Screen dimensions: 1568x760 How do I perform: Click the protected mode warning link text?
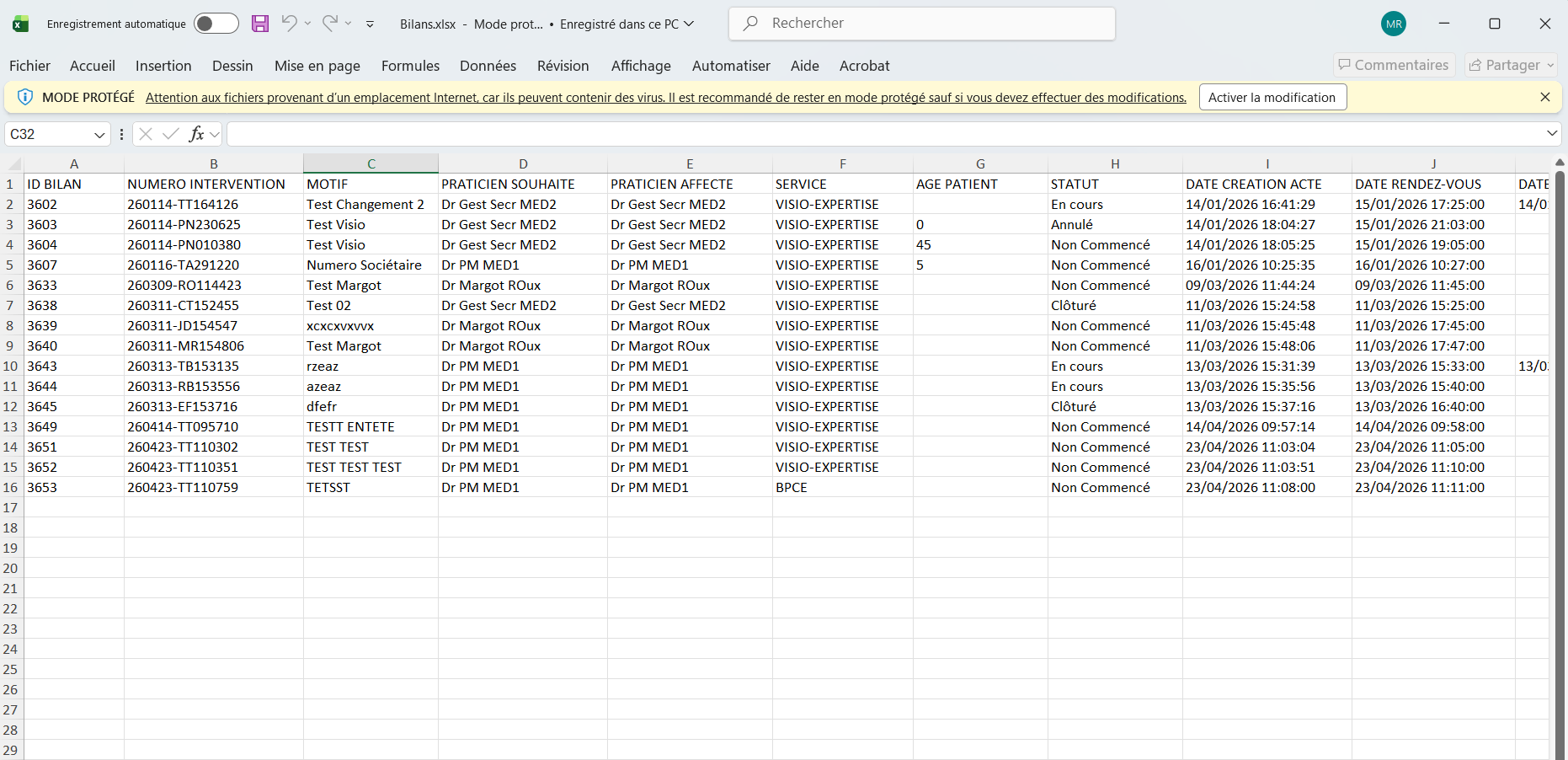click(665, 98)
